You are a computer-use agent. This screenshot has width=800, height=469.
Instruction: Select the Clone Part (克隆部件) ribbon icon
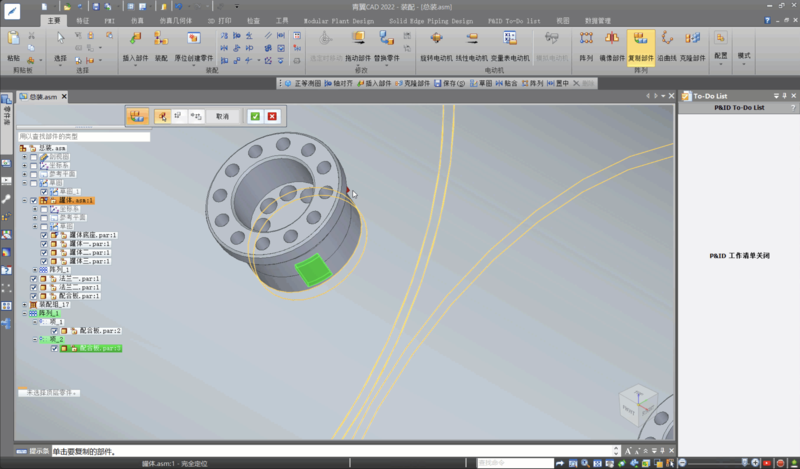click(692, 41)
